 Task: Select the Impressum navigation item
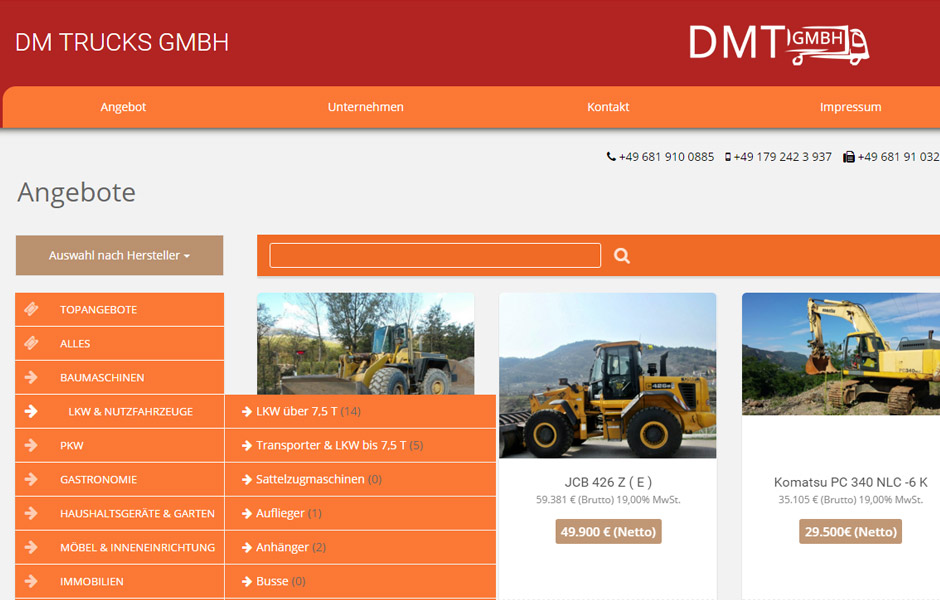[850, 107]
